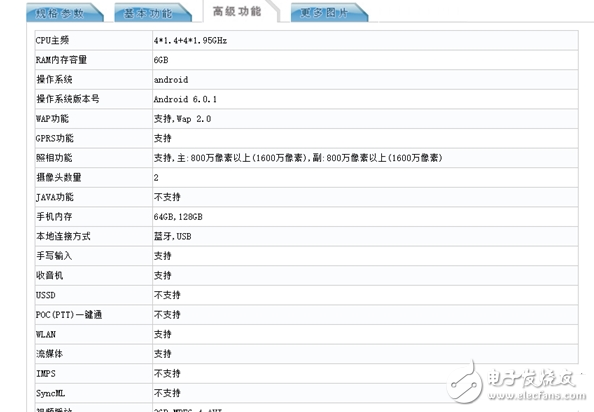
Task: Click the 操作系统版本号 label
Action: pos(68,99)
